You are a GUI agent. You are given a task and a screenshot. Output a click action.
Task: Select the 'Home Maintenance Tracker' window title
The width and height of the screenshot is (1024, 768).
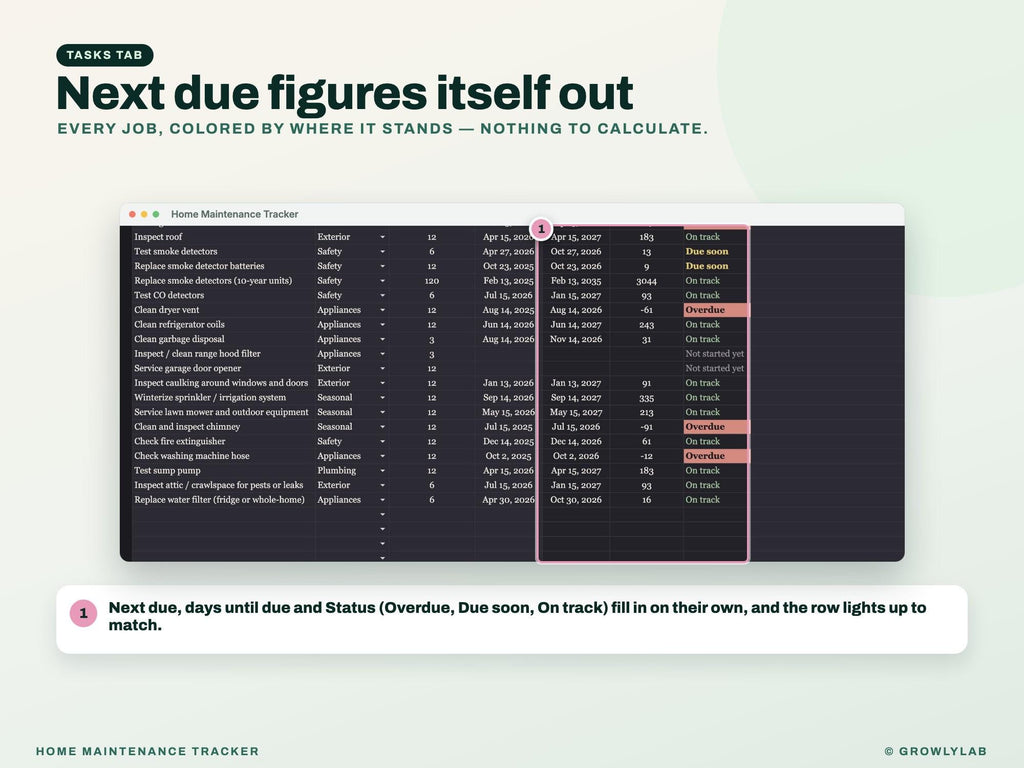(234, 214)
